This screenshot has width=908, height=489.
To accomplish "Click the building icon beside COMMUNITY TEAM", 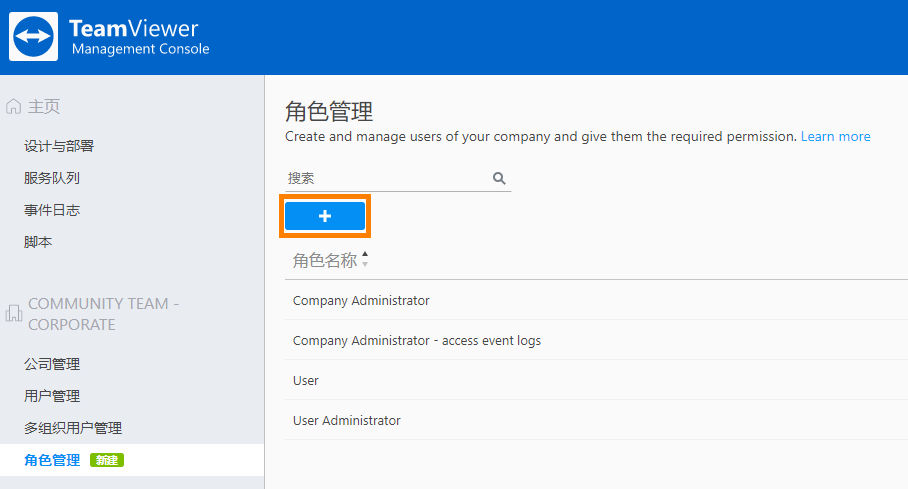I will (x=13, y=313).
